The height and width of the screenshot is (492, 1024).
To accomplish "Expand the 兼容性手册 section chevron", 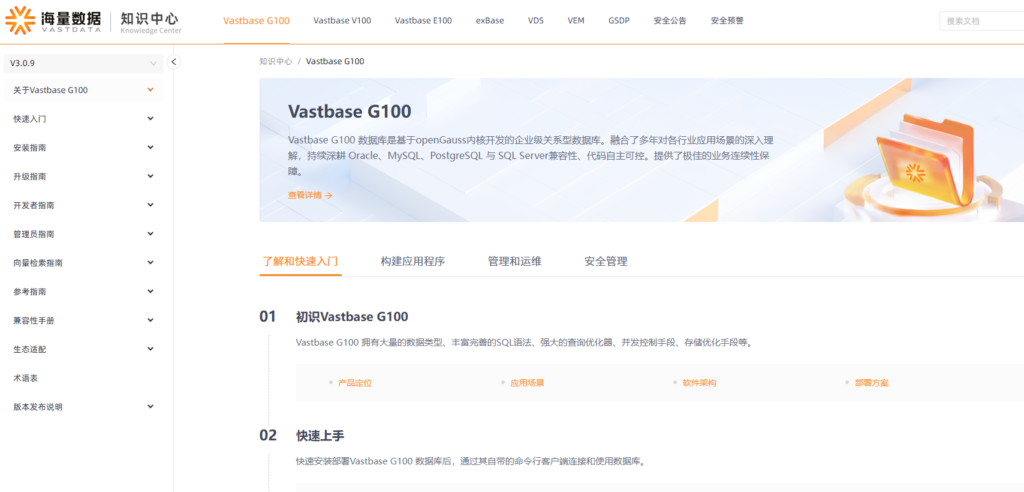I will click(151, 320).
